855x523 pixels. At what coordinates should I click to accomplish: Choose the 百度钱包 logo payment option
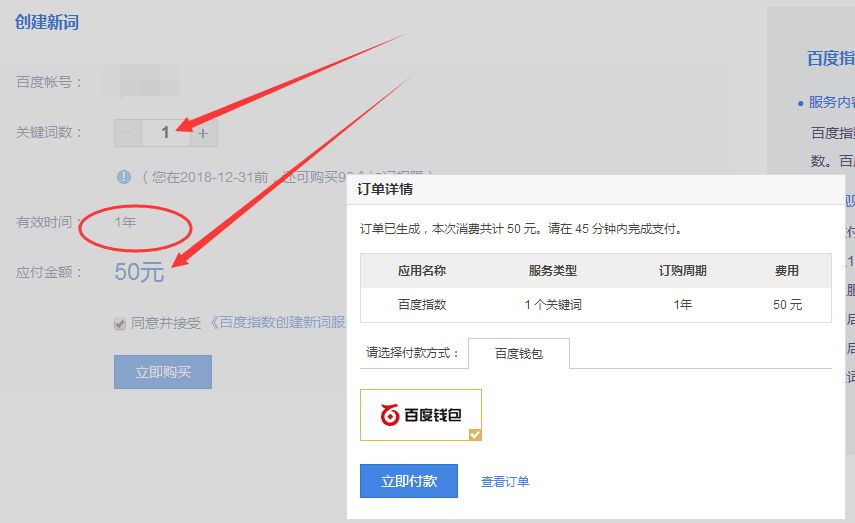421,415
